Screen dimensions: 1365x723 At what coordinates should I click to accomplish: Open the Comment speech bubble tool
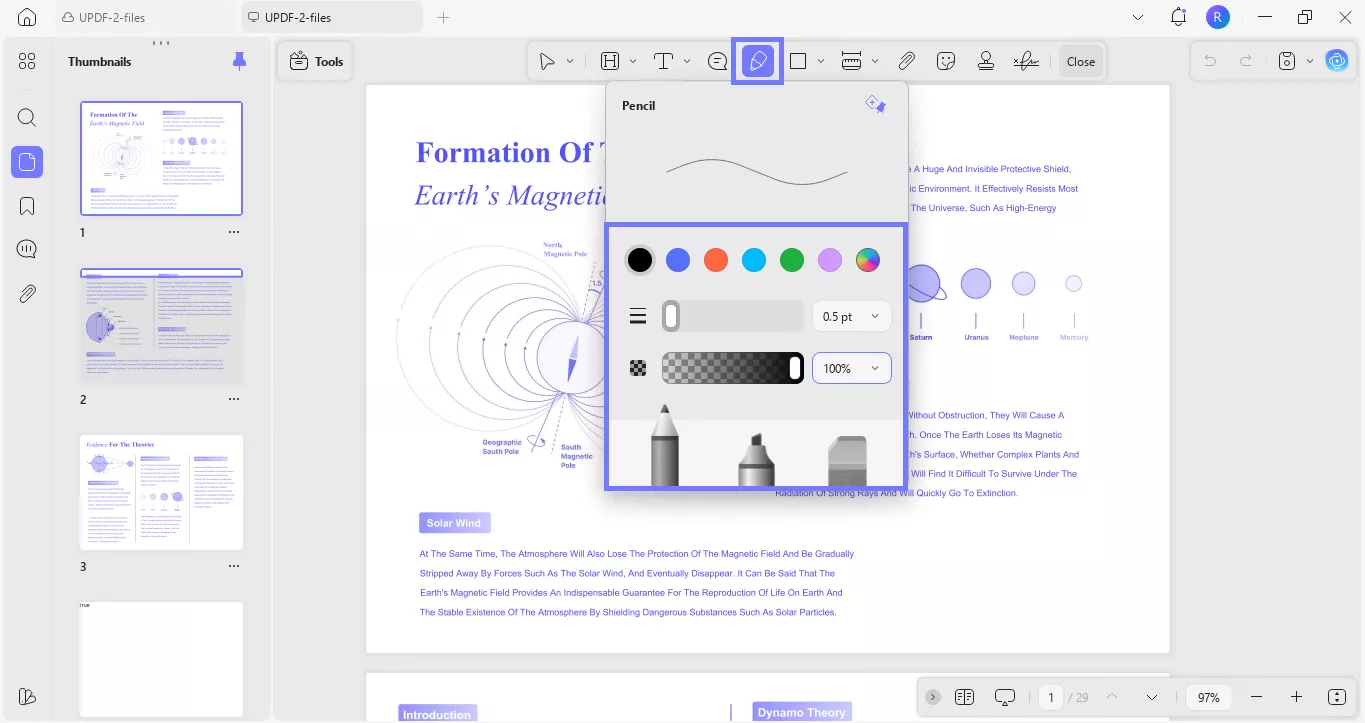(x=717, y=61)
